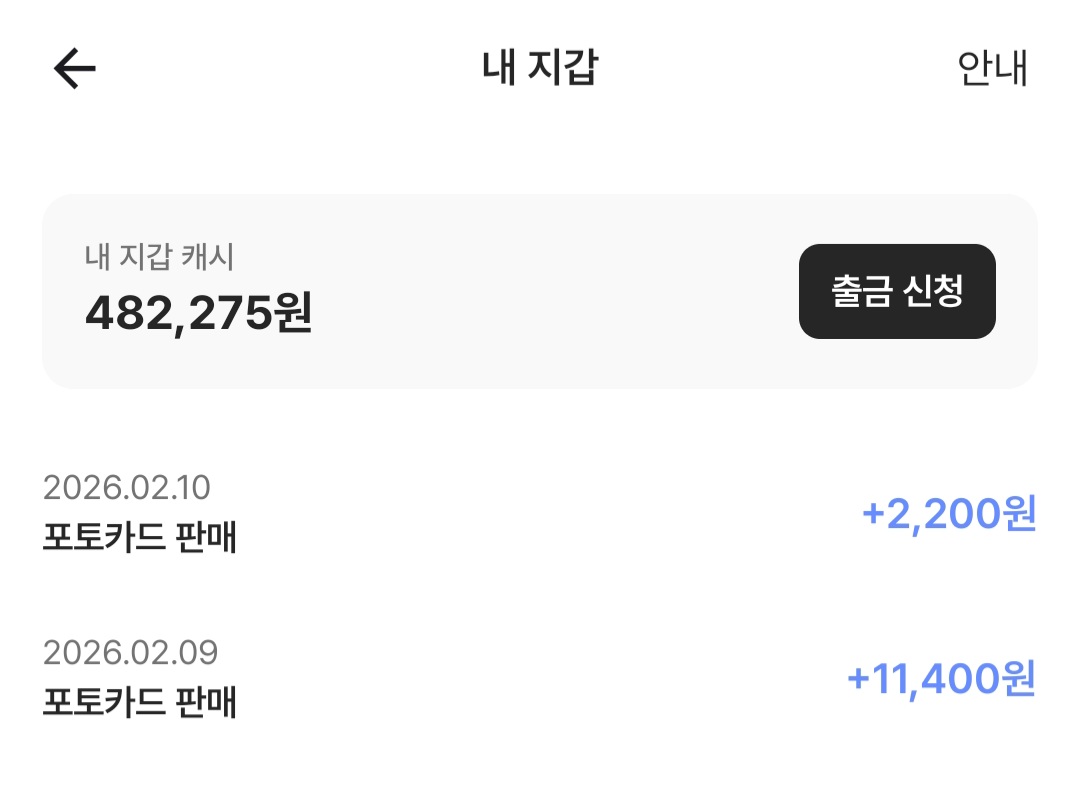Tap the middle of the 2026.02.09 transaction row

point(540,678)
